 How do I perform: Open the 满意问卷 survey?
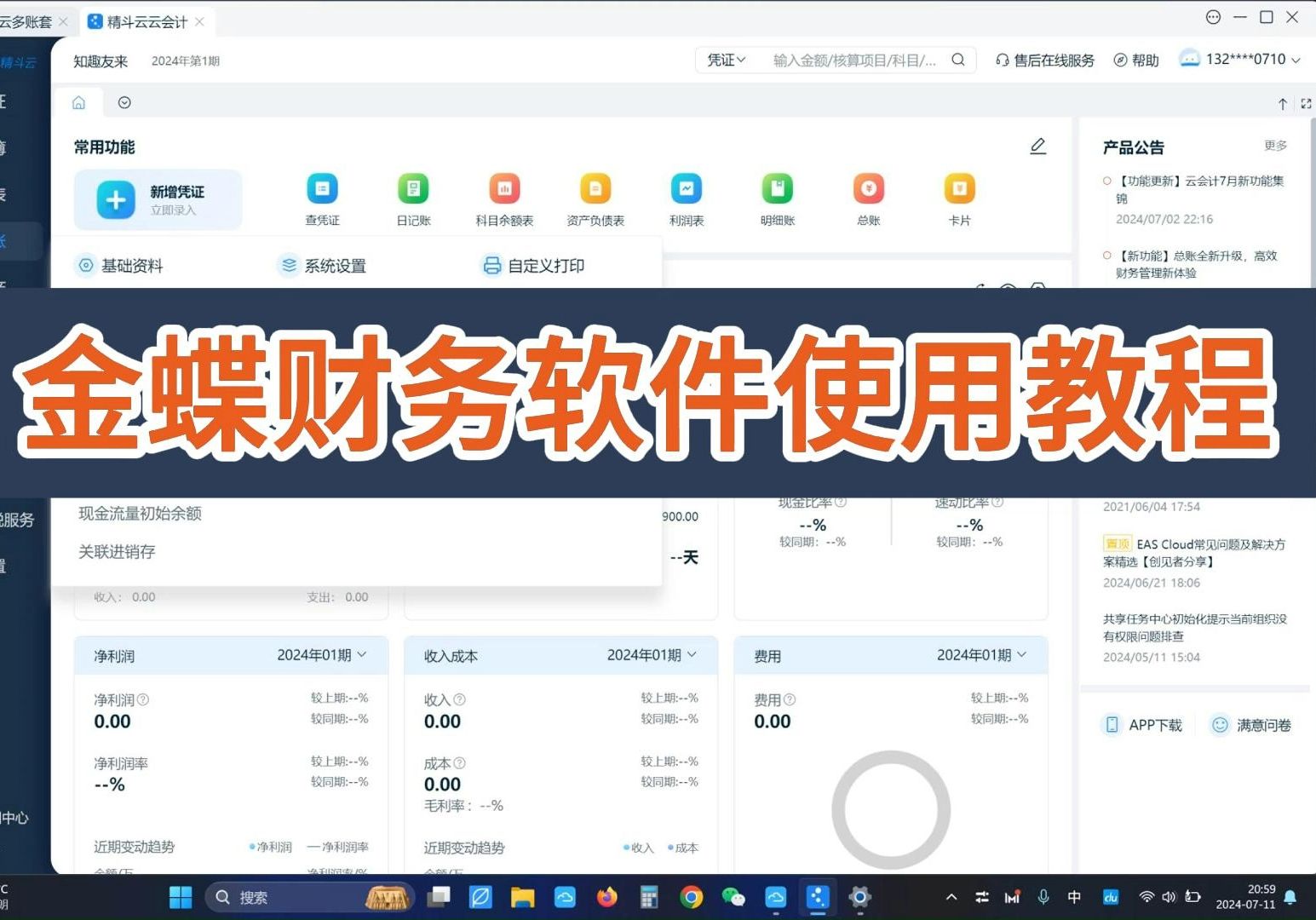pyautogui.click(x=1251, y=725)
